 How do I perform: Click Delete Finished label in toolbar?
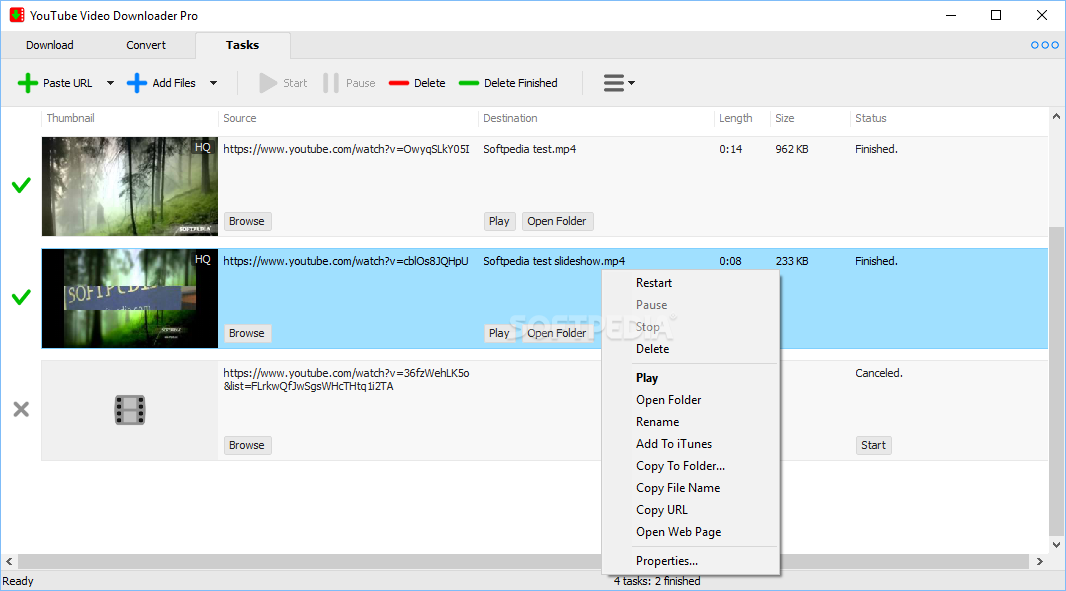521,83
